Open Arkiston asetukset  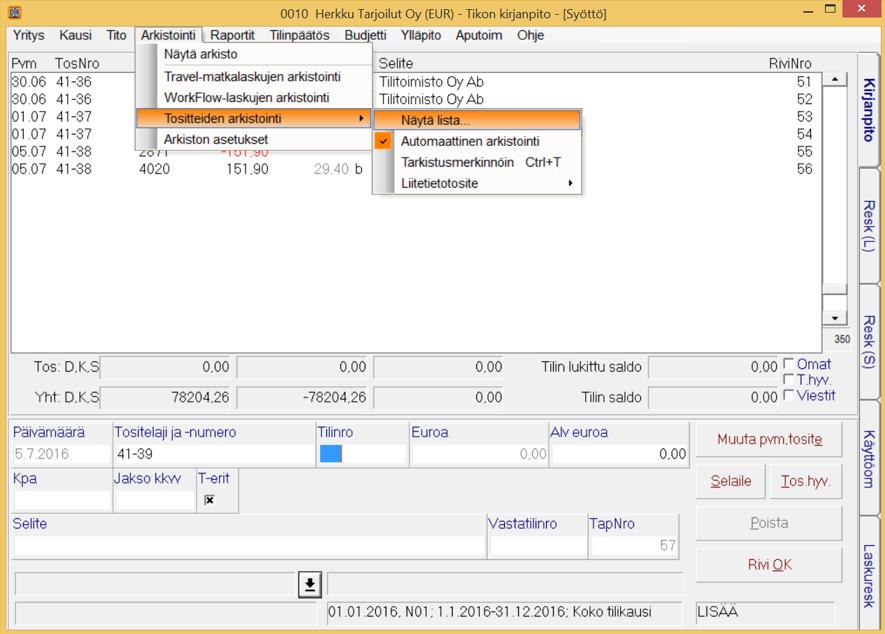(253, 139)
